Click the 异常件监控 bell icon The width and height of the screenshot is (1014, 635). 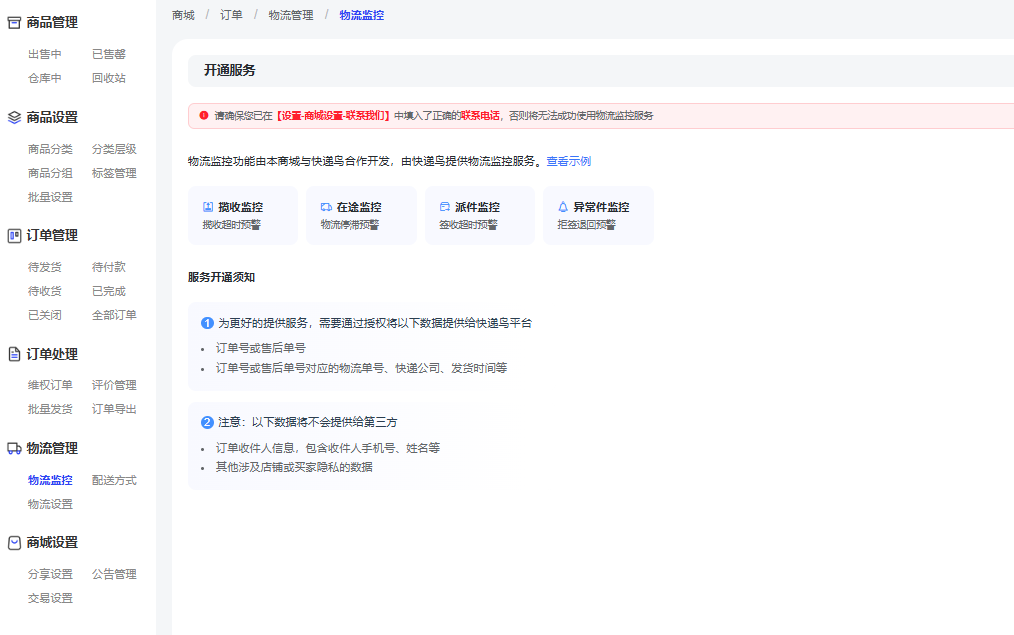563,207
